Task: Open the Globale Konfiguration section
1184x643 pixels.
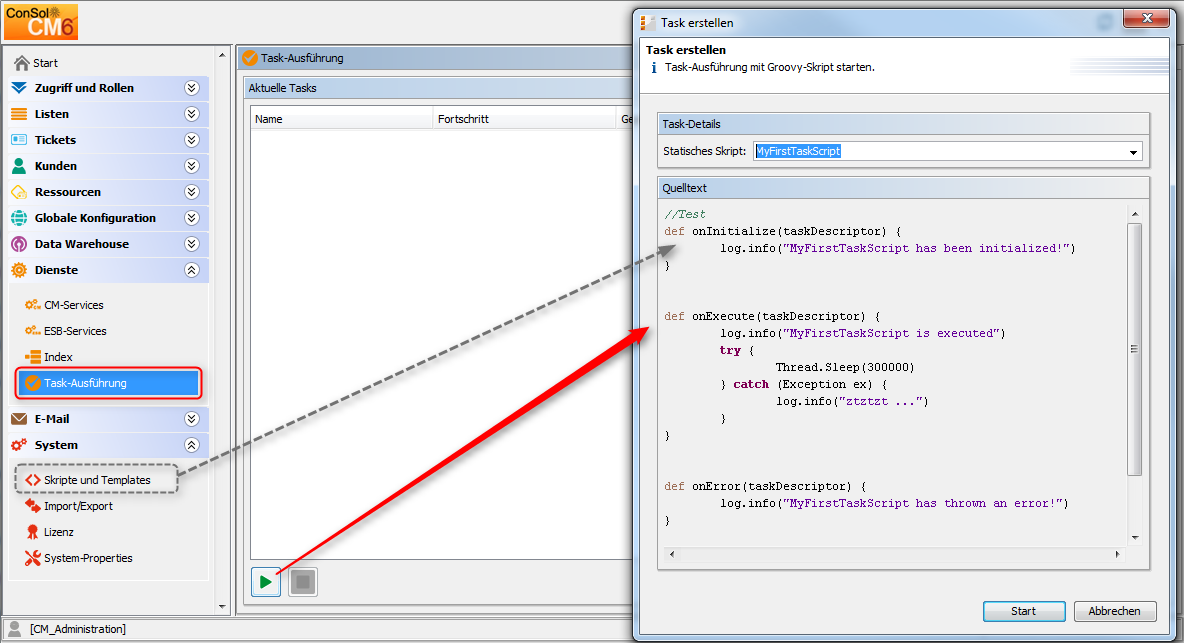Action: click(95, 218)
